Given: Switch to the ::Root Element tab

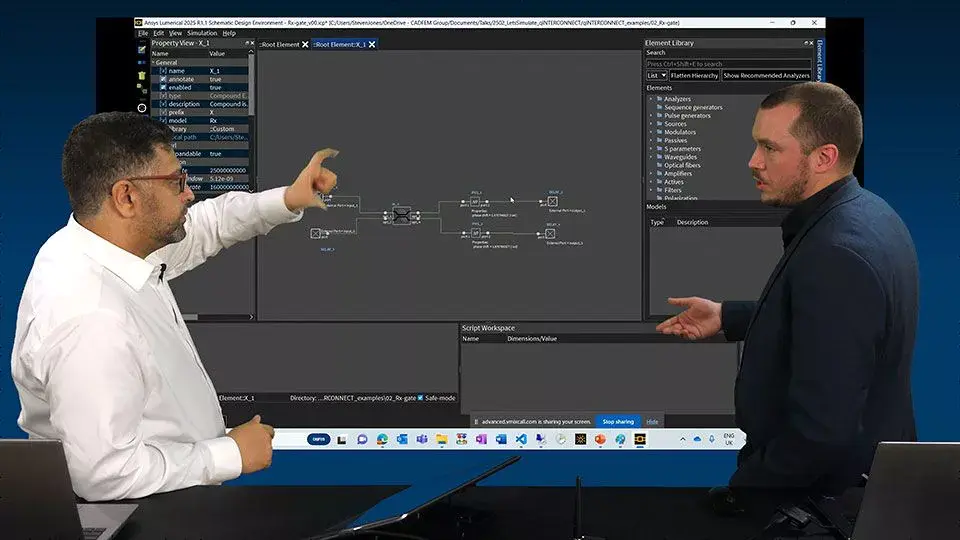Looking at the screenshot, I should click(280, 44).
